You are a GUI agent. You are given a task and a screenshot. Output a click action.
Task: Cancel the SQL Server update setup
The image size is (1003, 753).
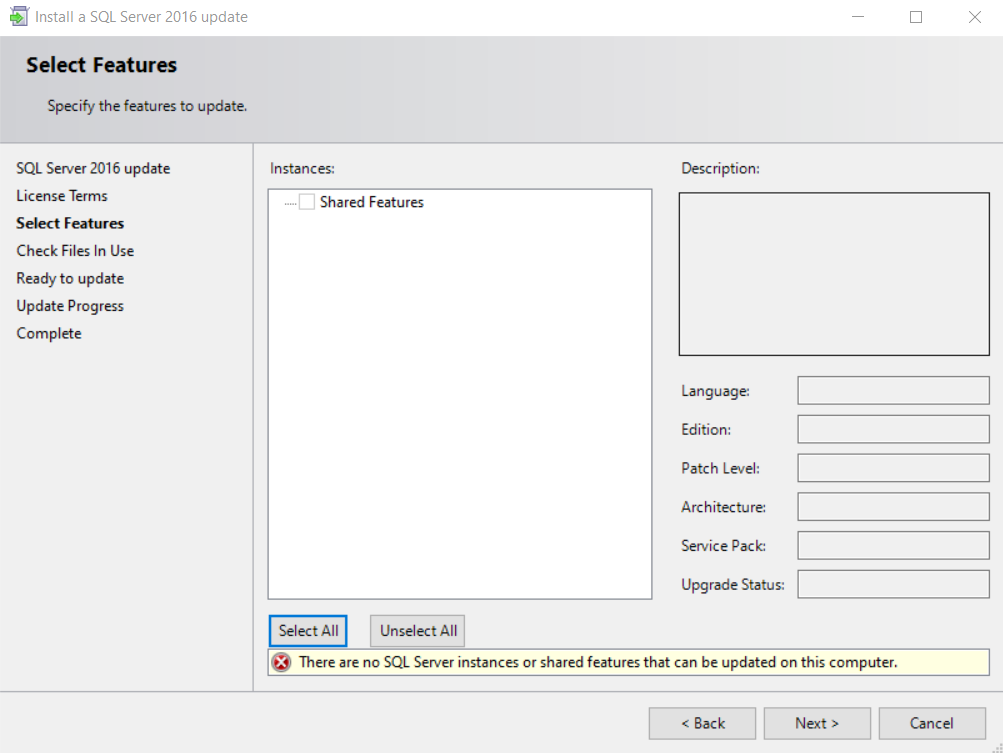coord(932,724)
